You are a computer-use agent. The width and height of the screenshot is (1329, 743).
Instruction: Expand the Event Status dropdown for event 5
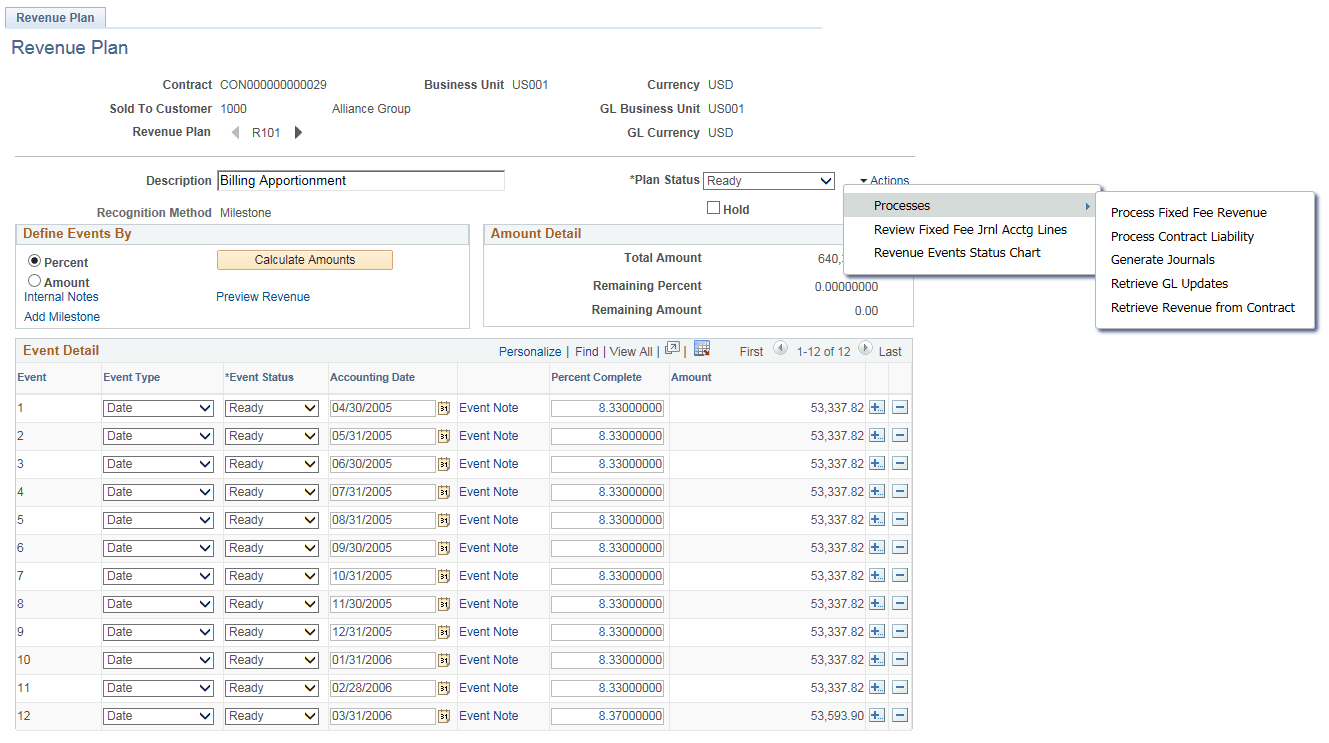pyautogui.click(x=271, y=519)
